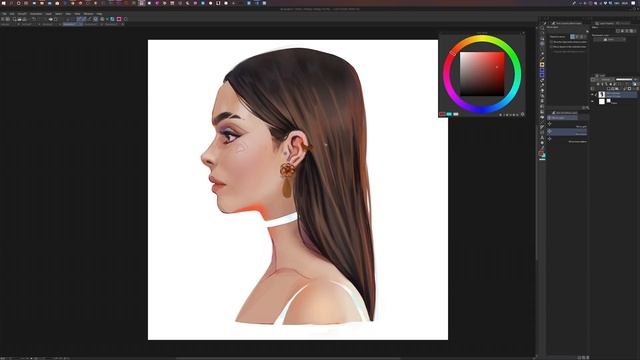Screen dimensions: 640x360
Task: Open the Edit menu
Action: tap(12, 14)
